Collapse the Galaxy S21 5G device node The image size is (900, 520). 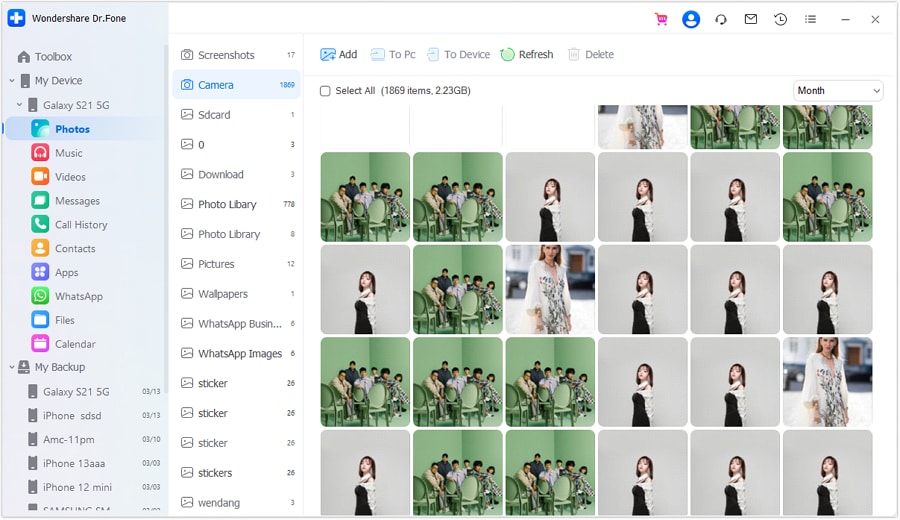[20, 105]
